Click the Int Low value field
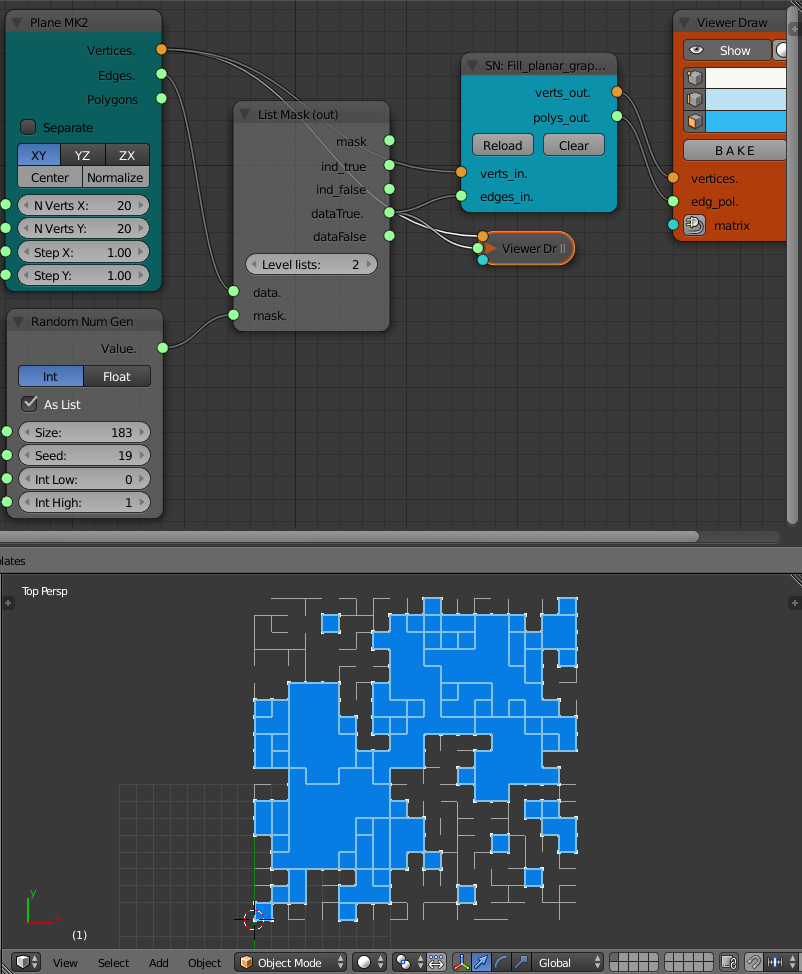 (84, 479)
